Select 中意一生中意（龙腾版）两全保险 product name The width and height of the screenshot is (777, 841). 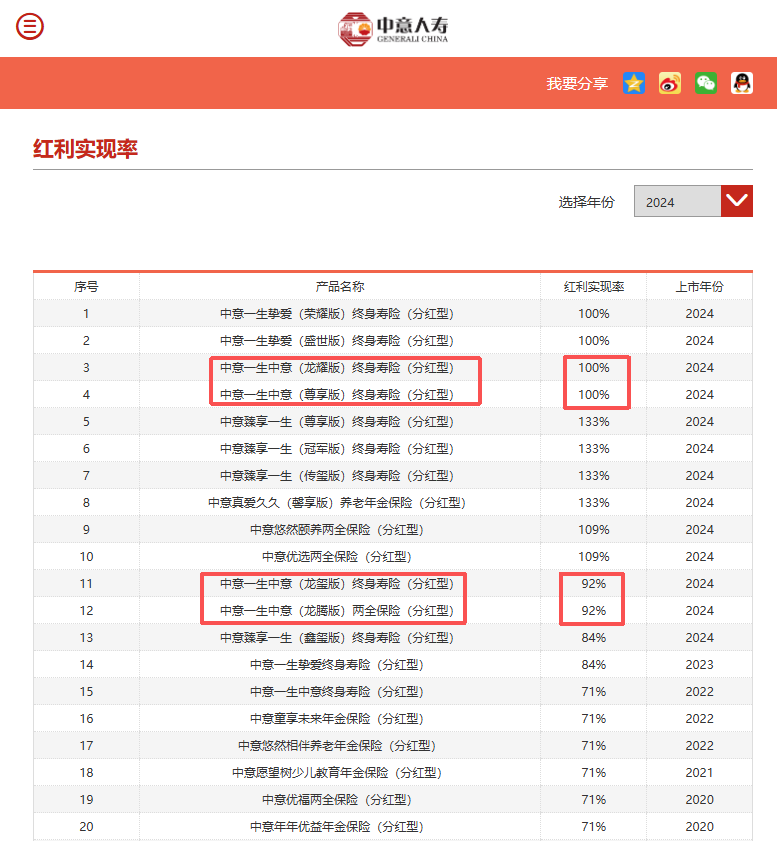click(337, 610)
